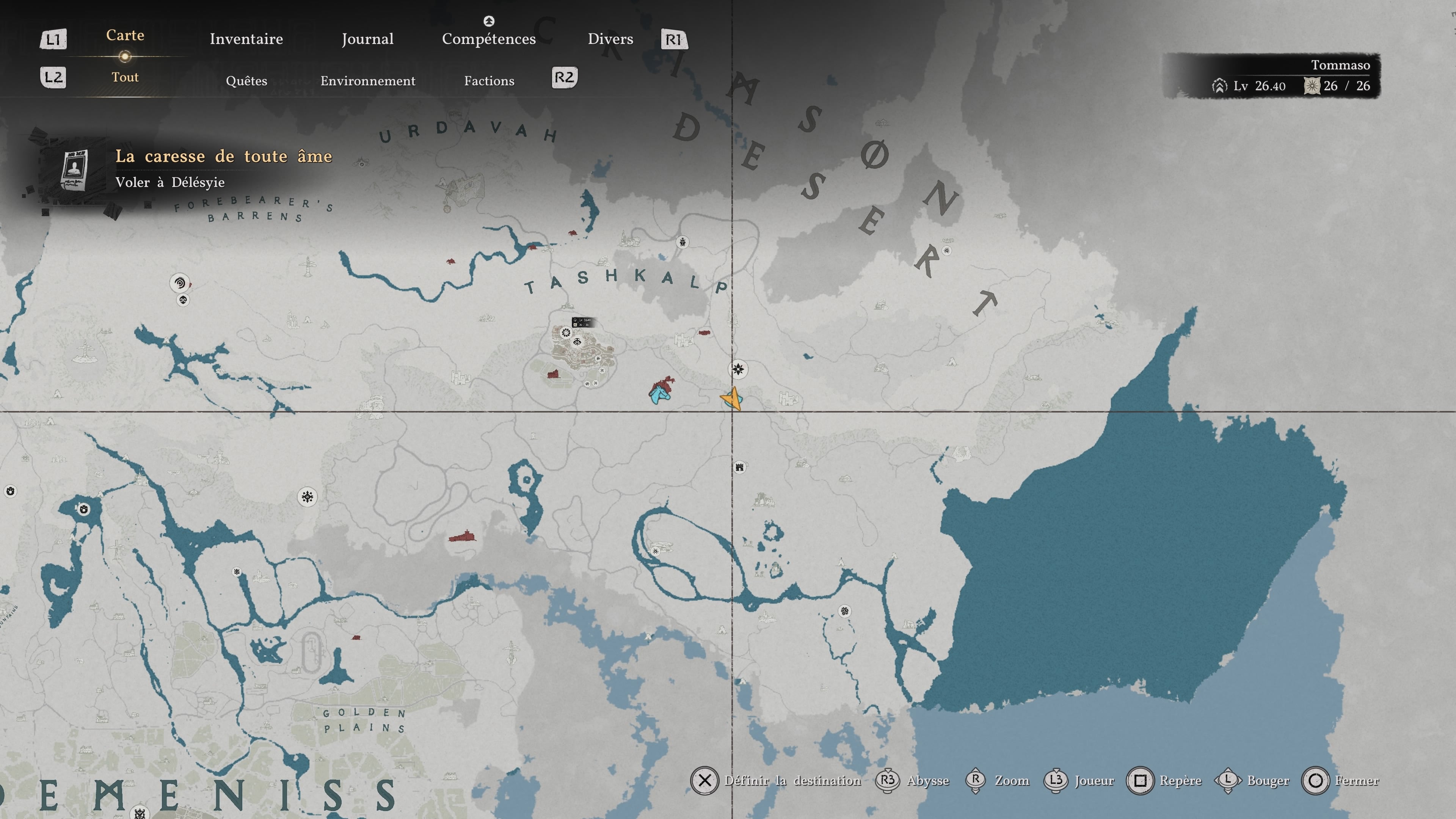The image size is (1456, 819).
Task: Select the icon beside the Crimson Desert T
Action: pyautogui.click(x=947, y=250)
